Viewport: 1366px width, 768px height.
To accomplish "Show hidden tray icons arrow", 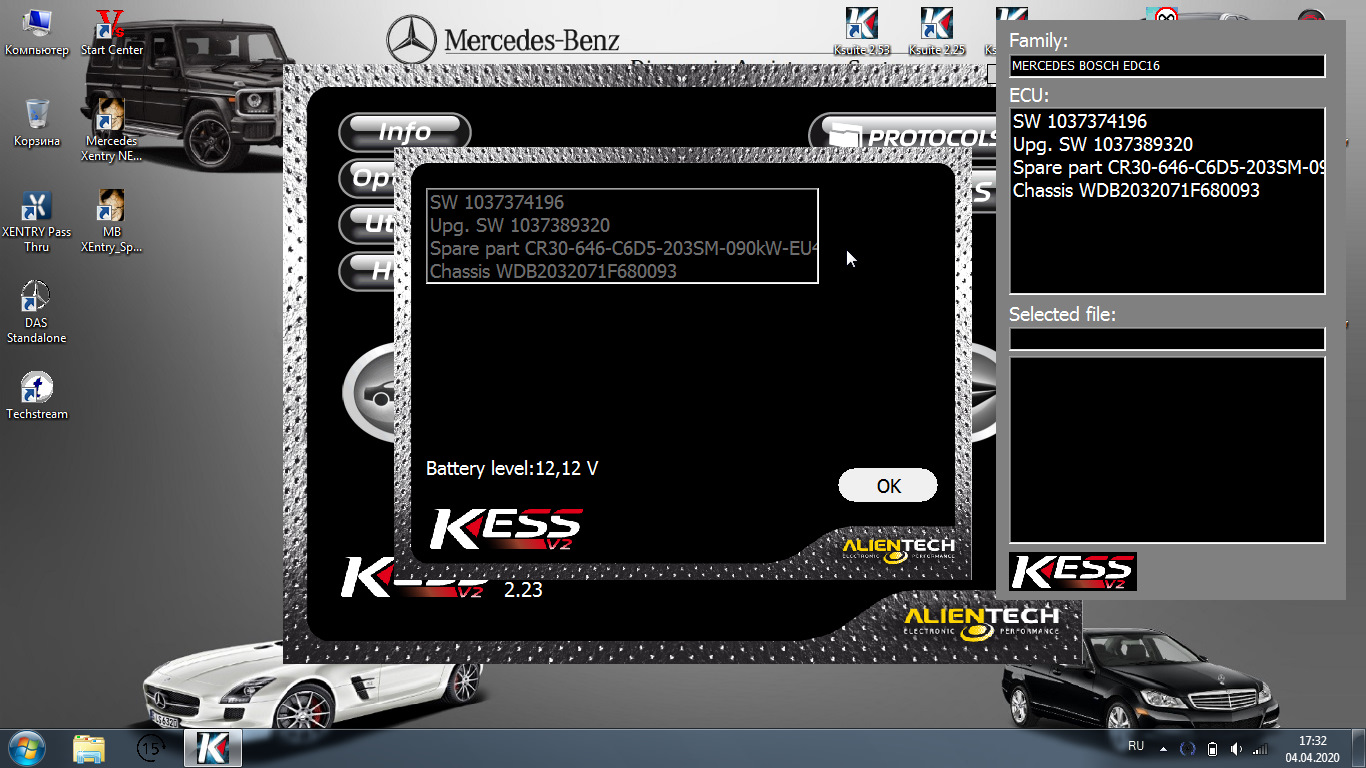I will click(x=1163, y=747).
